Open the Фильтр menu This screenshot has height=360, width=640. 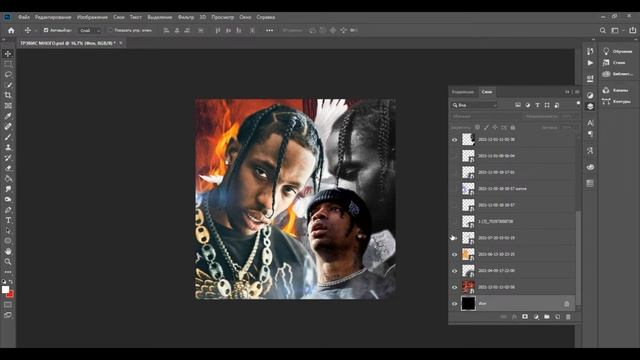pos(186,17)
